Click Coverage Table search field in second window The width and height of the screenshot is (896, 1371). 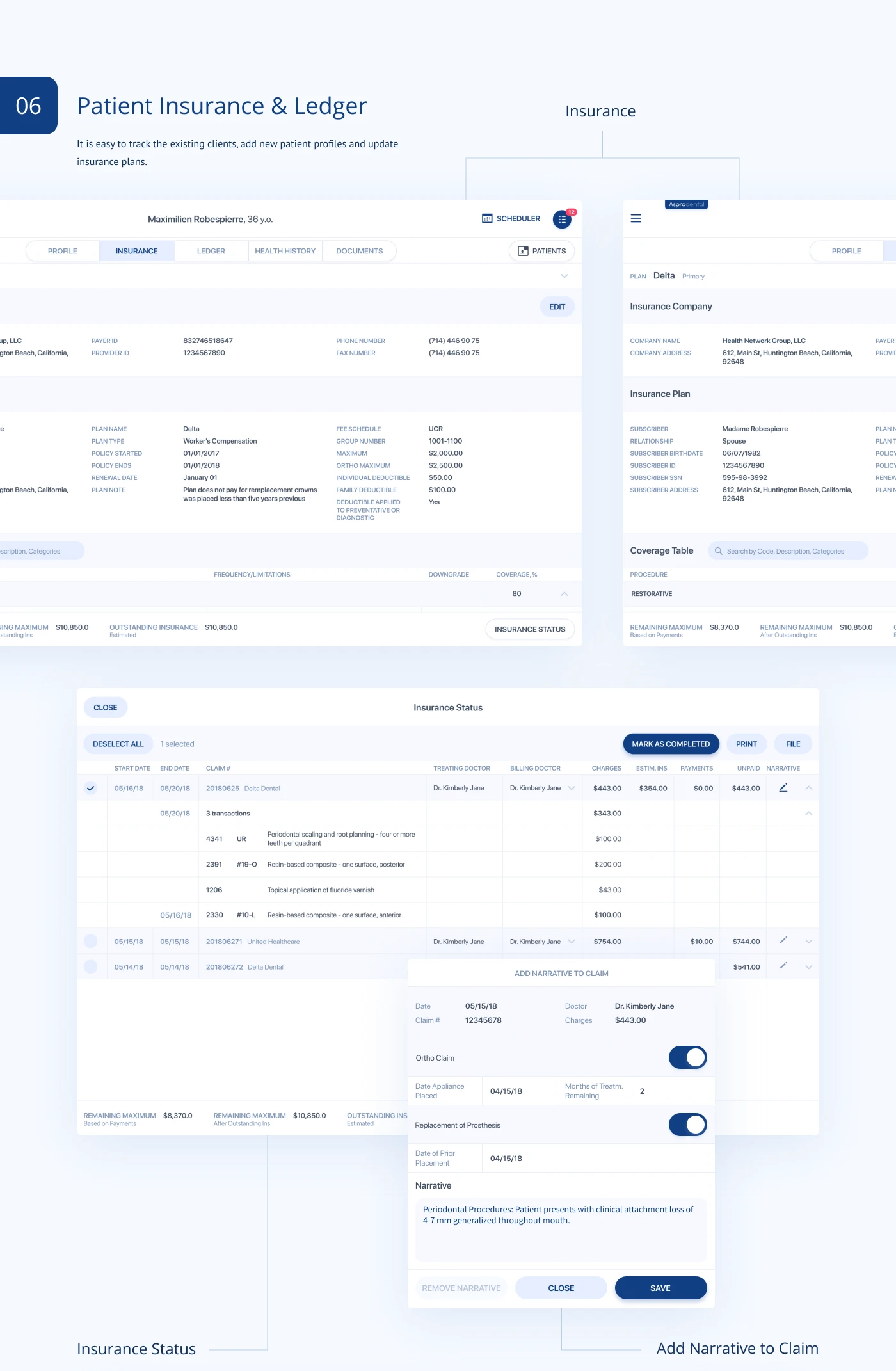pyautogui.click(x=788, y=551)
